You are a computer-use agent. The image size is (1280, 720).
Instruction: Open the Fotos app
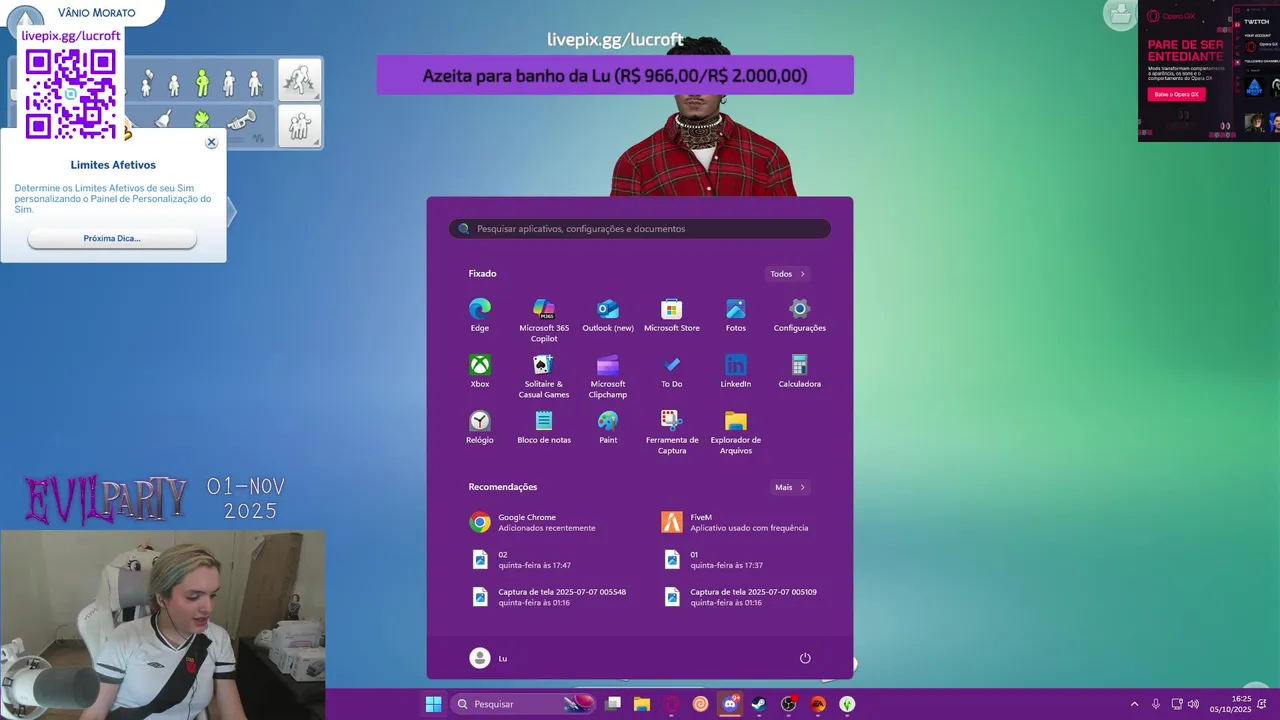point(736,315)
